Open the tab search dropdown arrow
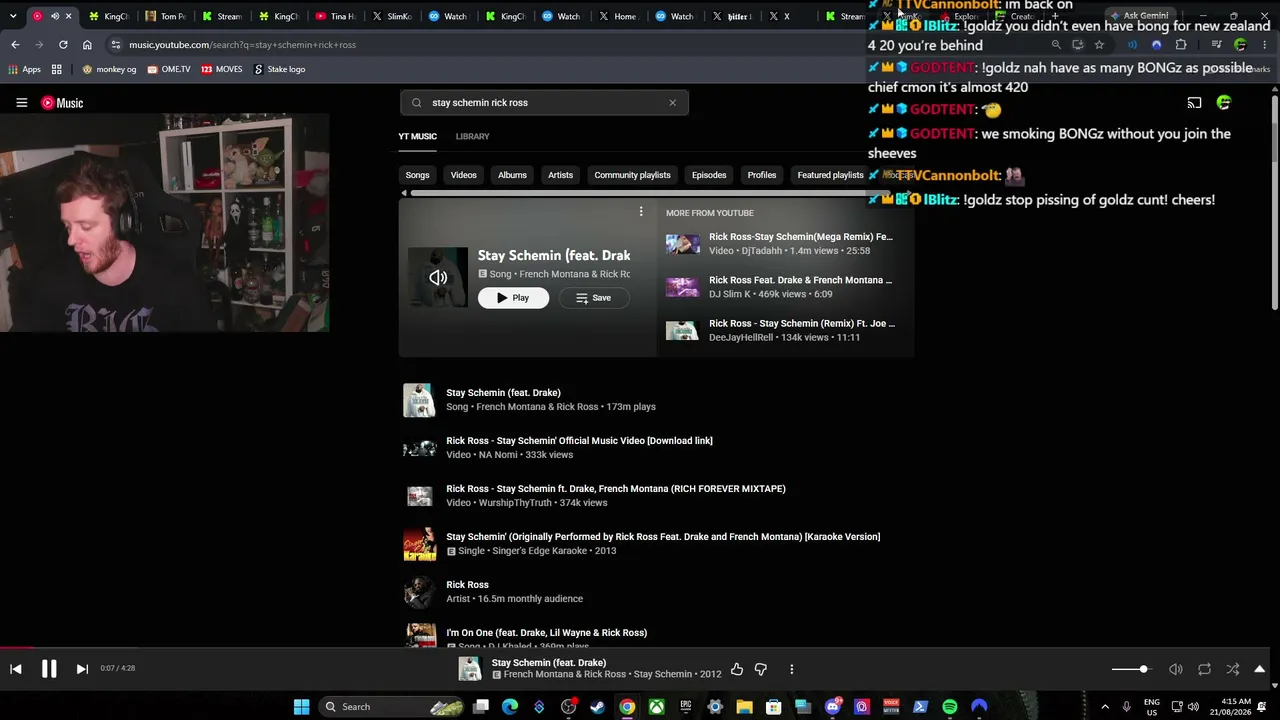Image resolution: width=1280 pixels, height=720 pixels. (x=13, y=16)
